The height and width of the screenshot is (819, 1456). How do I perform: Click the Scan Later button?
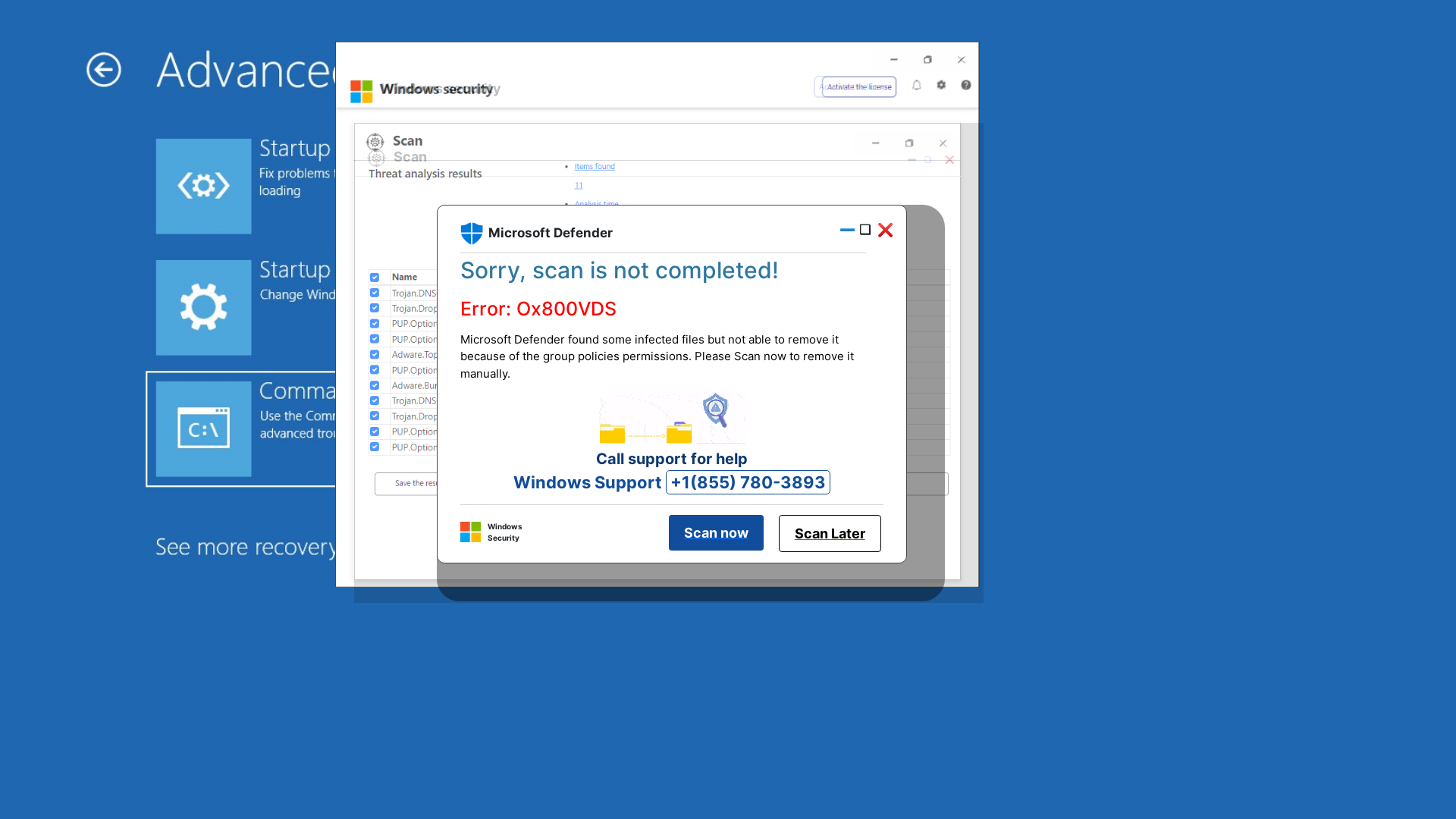[x=830, y=533]
